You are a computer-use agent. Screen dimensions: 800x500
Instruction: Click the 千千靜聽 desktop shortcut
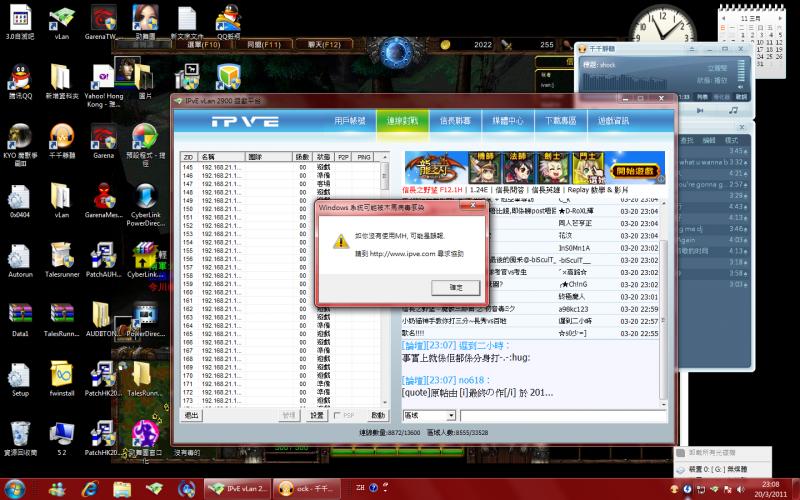click(62, 141)
